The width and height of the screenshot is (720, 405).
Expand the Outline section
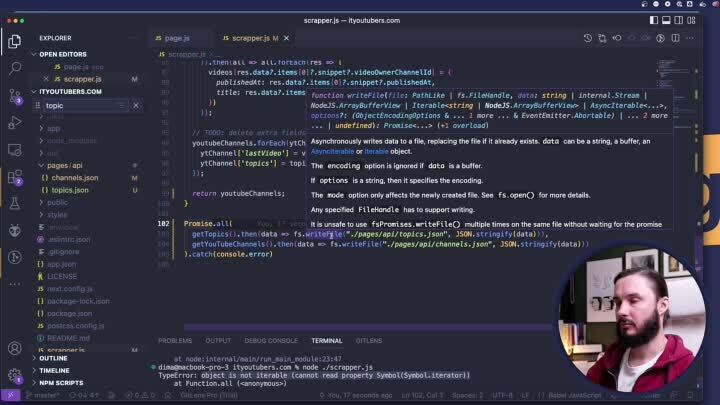pos(53,358)
